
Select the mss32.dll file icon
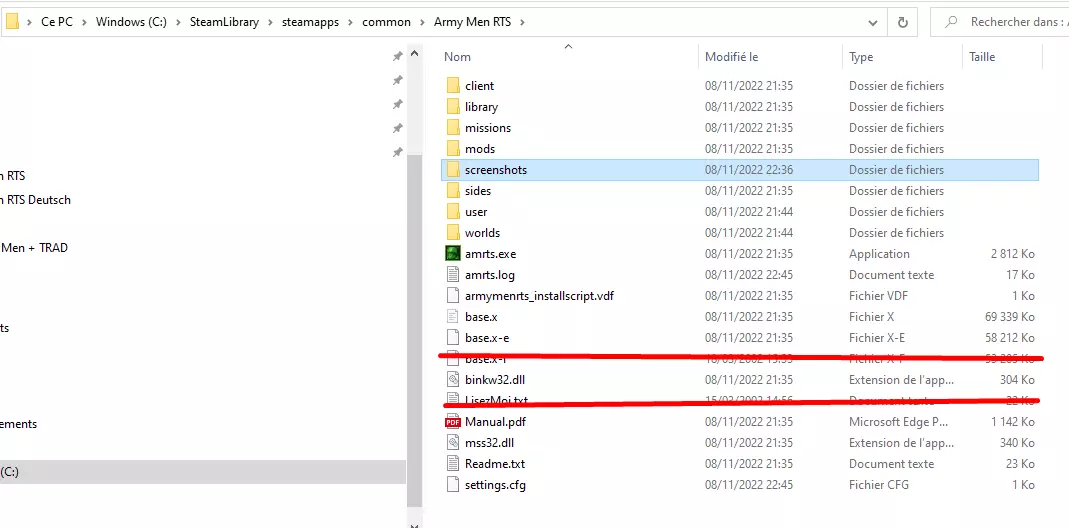click(453, 443)
